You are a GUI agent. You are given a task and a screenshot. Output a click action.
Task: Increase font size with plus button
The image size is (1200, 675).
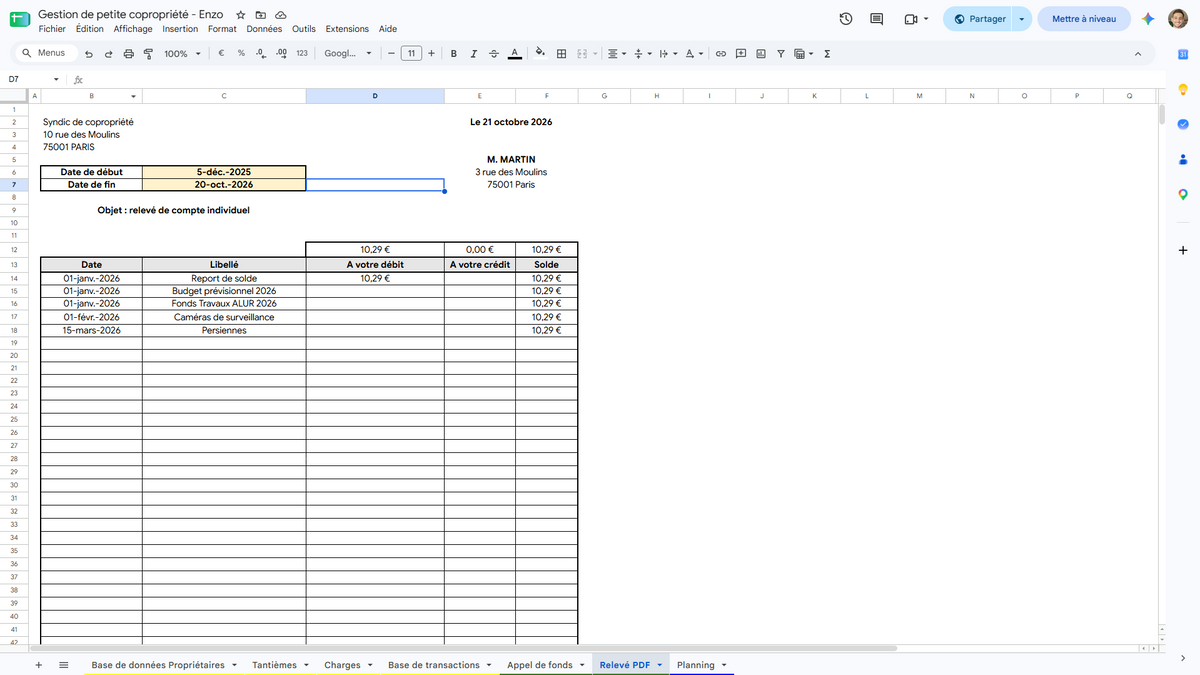click(431, 53)
